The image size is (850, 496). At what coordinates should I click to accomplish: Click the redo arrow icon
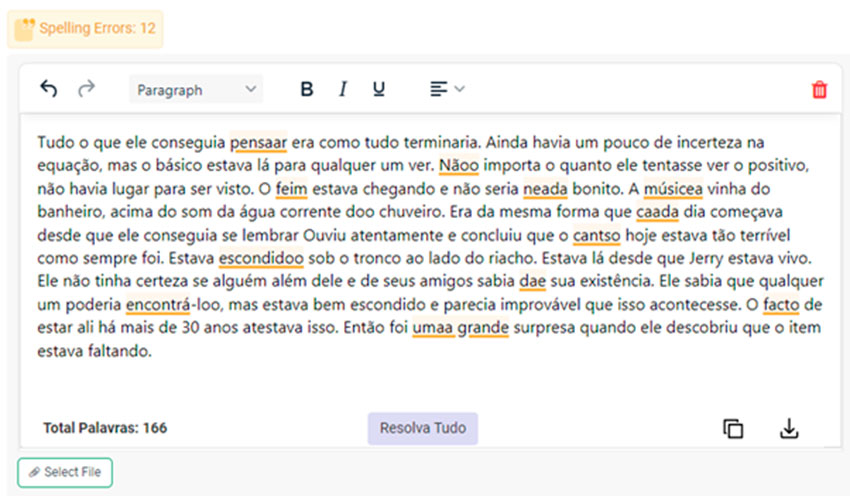point(86,89)
